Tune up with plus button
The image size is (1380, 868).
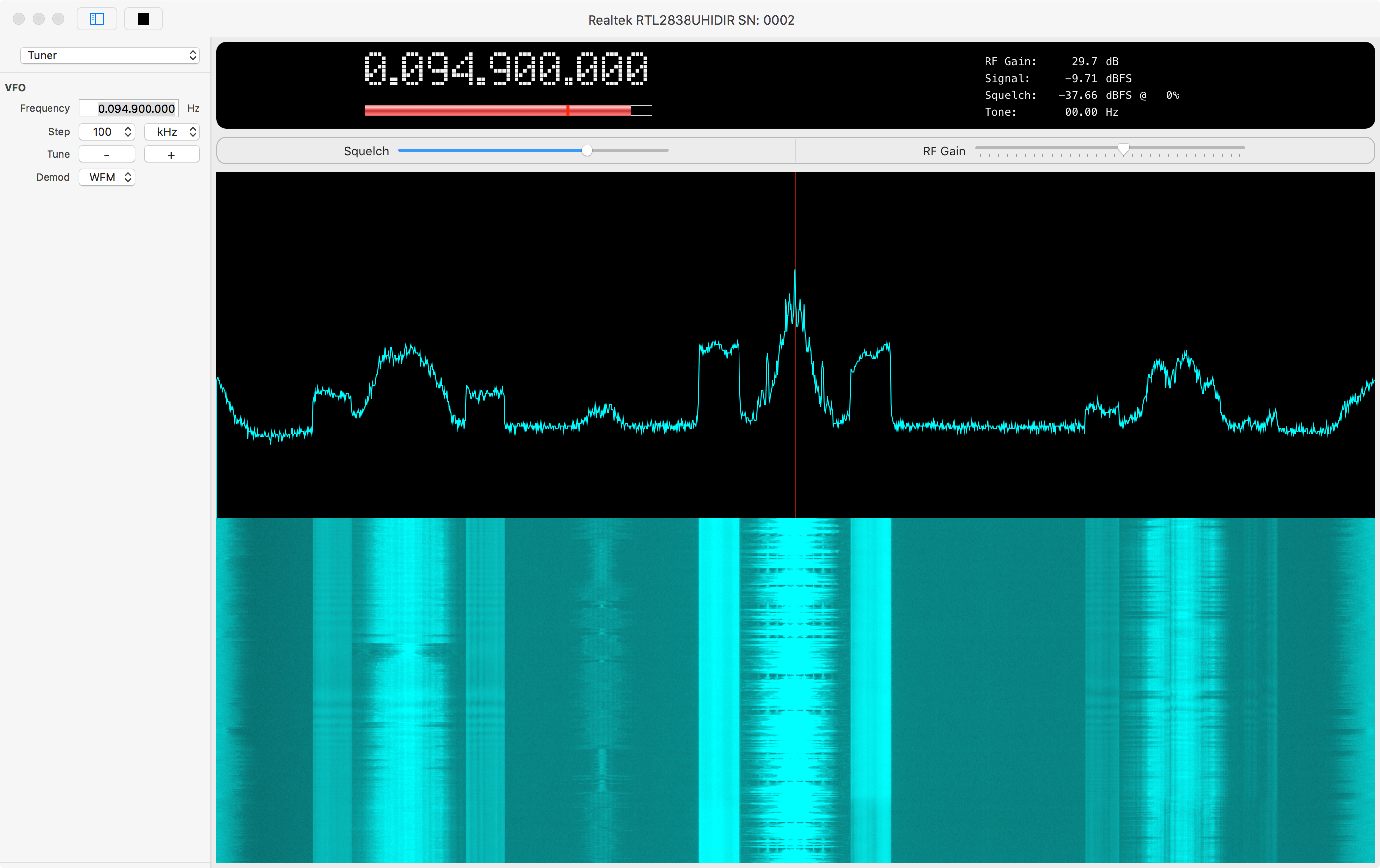(171, 155)
